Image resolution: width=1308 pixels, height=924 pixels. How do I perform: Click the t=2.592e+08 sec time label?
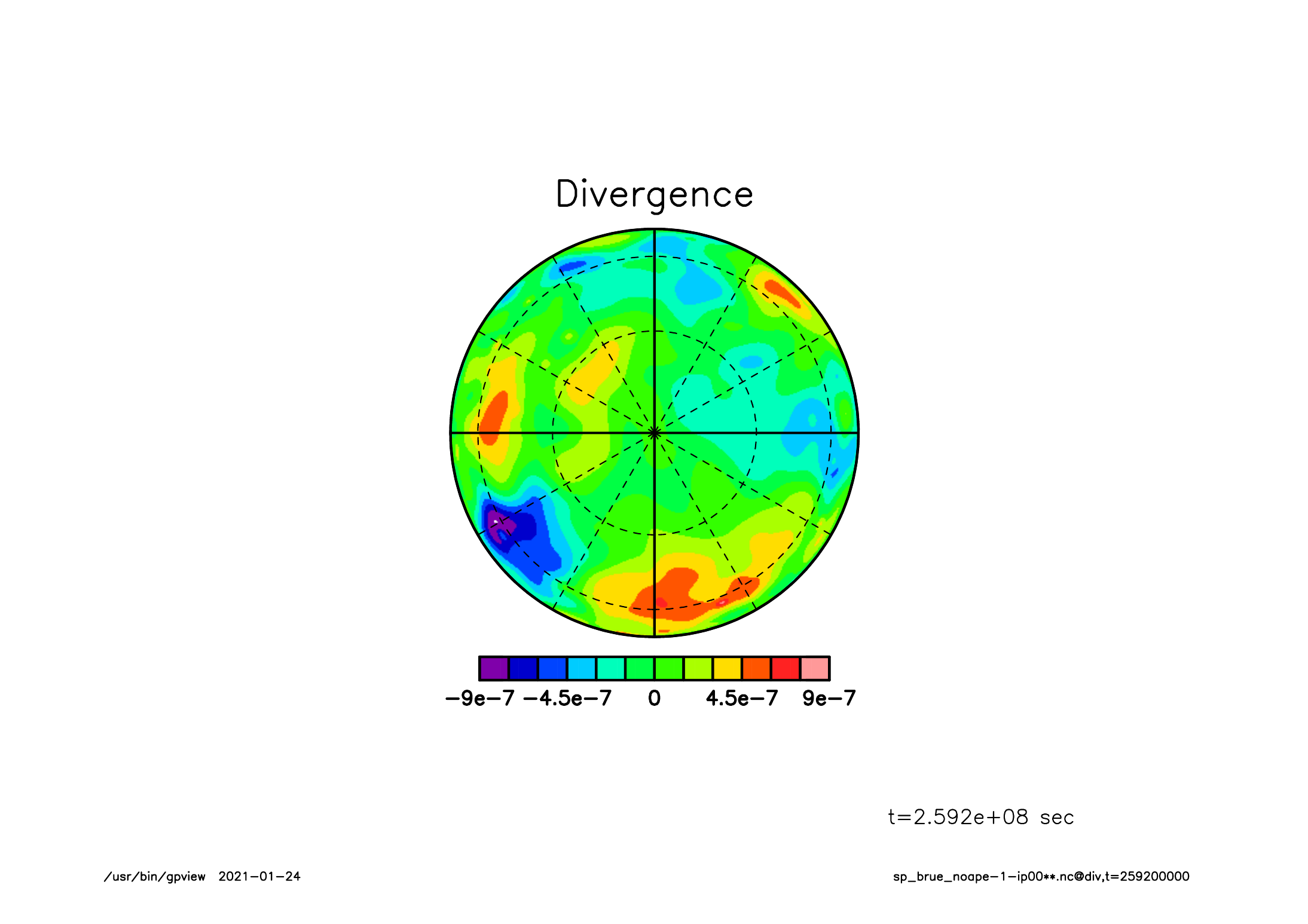(980, 817)
